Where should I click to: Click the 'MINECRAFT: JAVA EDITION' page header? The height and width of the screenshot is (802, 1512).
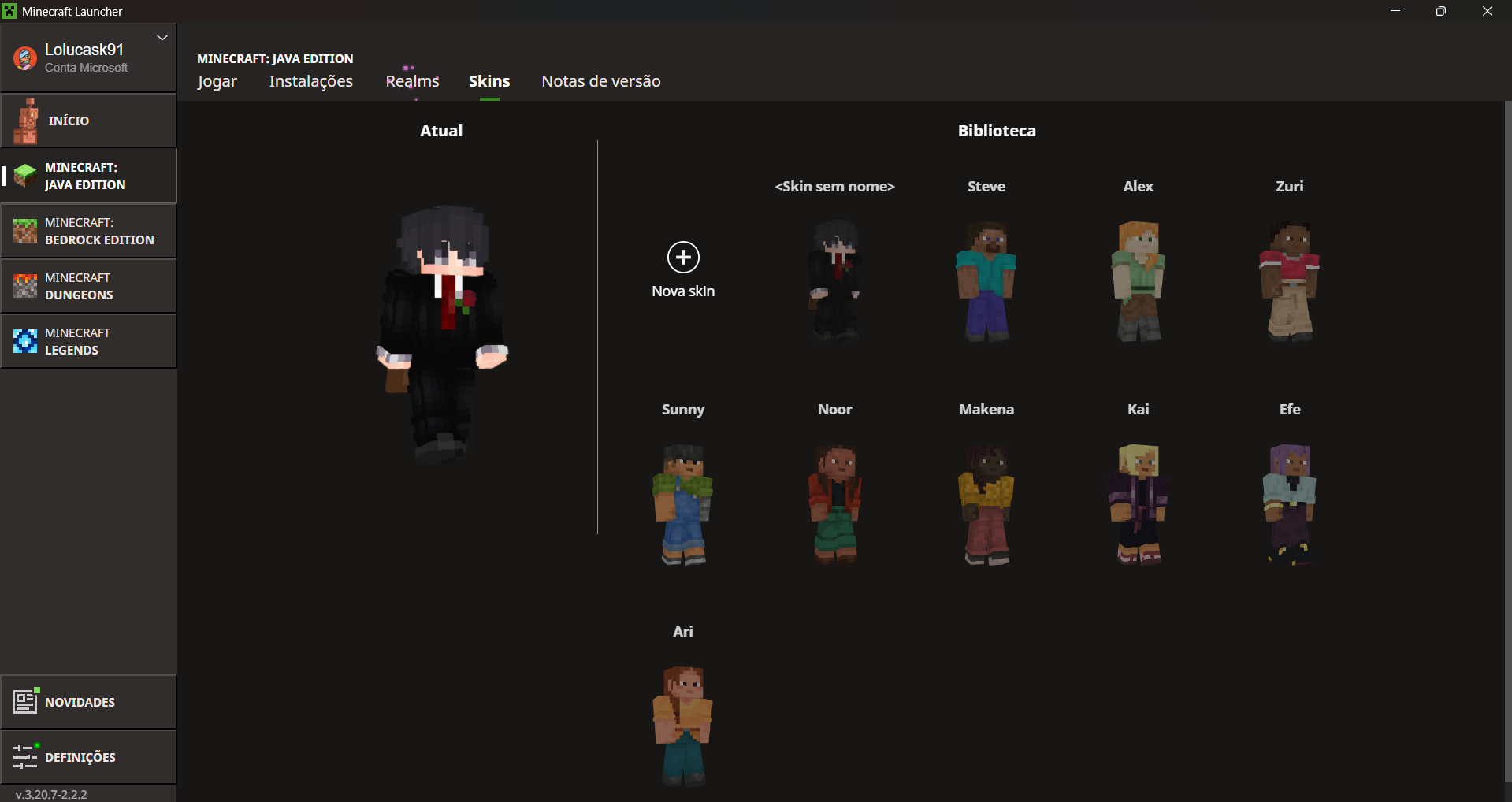(275, 58)
